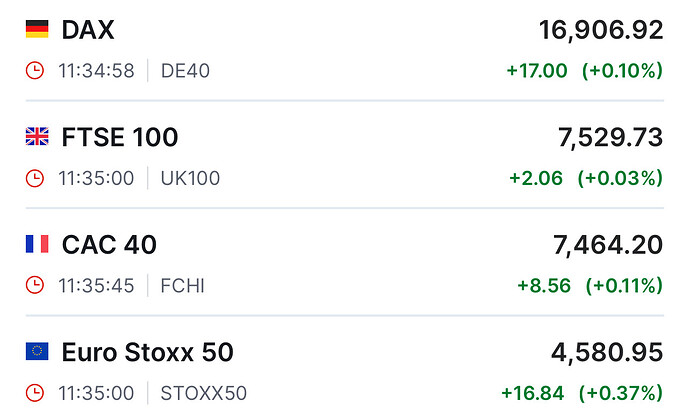This screenshot has width=690, height=415.
Task: Click the French flag icon beside CAC 40
Action: coord(36,245)
